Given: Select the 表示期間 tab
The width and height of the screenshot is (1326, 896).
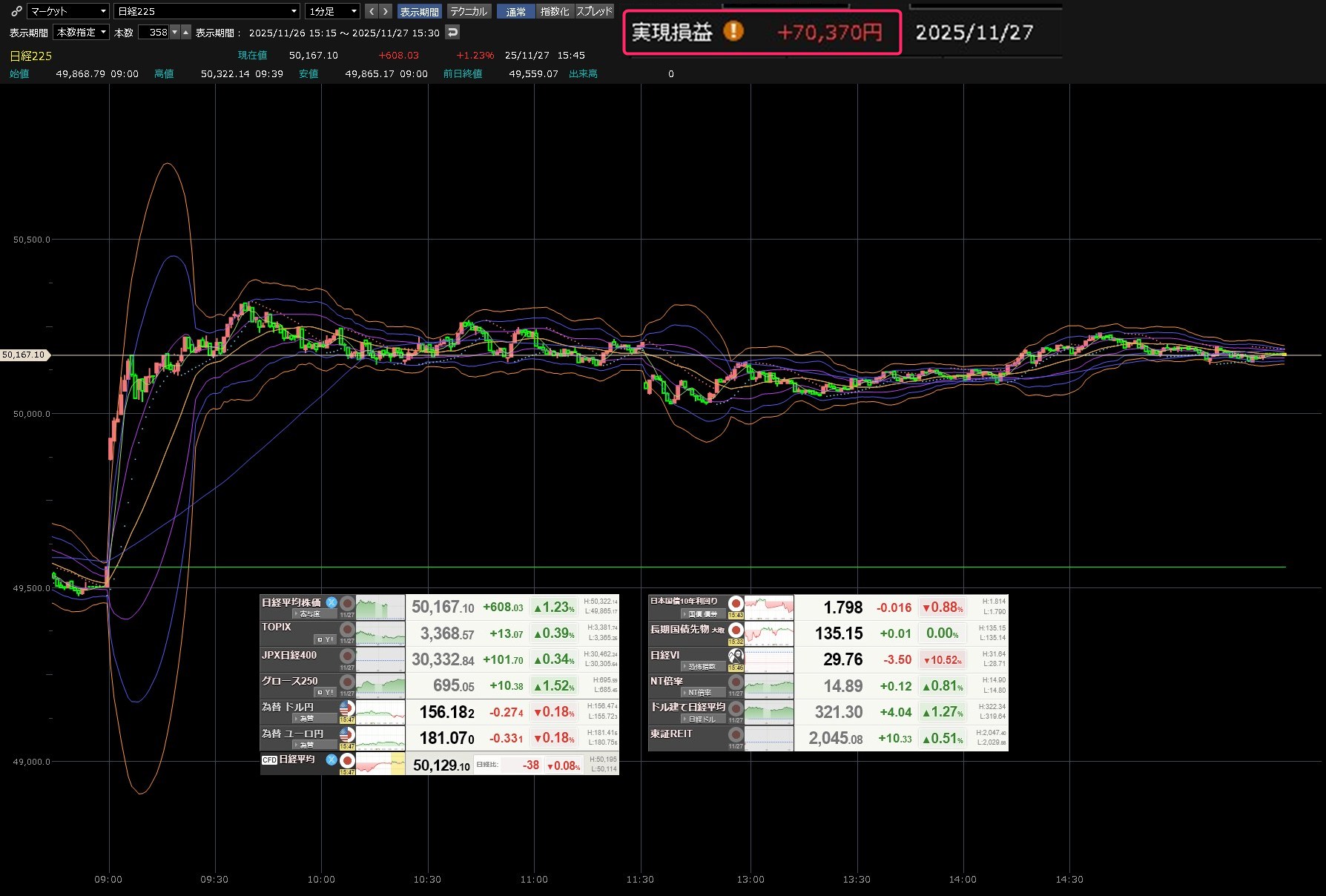Looking at the screenshot, I should (419, 11).
